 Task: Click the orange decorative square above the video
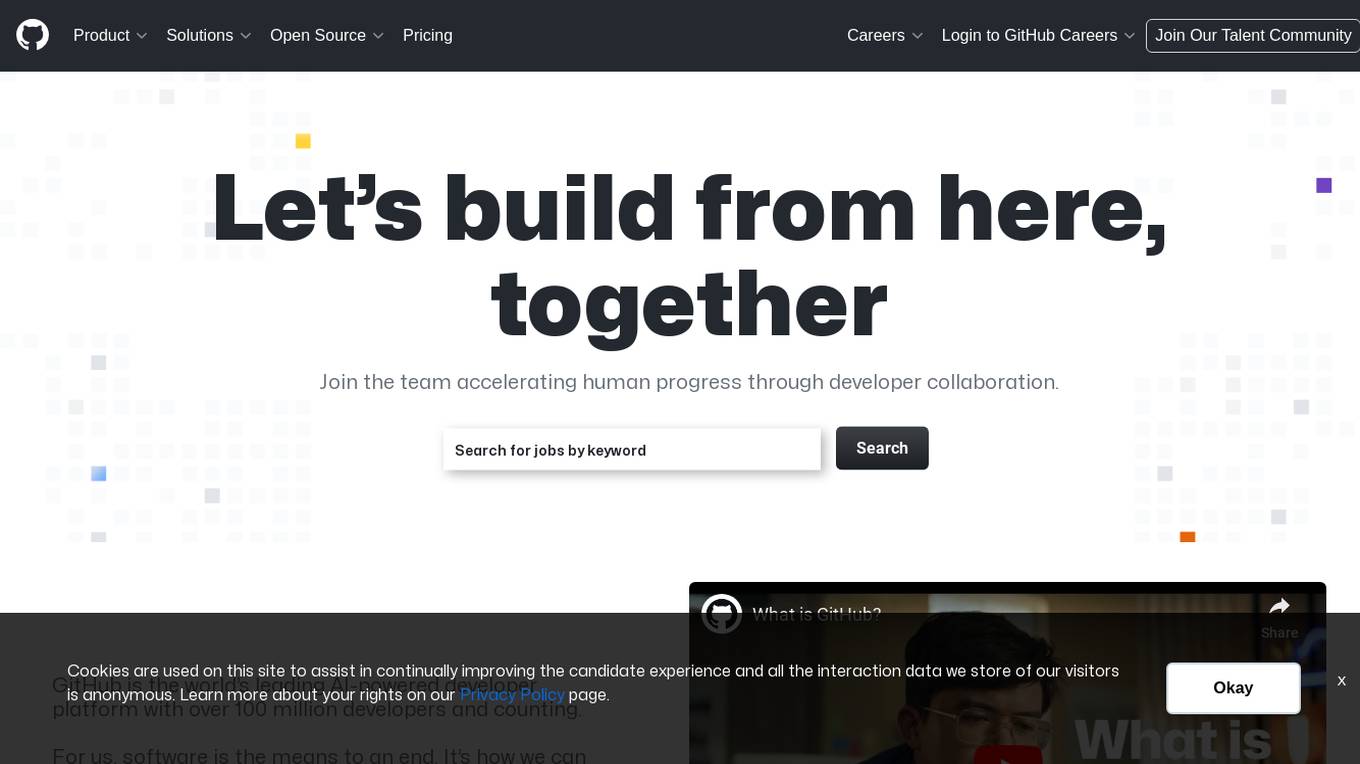[1187, 537]
